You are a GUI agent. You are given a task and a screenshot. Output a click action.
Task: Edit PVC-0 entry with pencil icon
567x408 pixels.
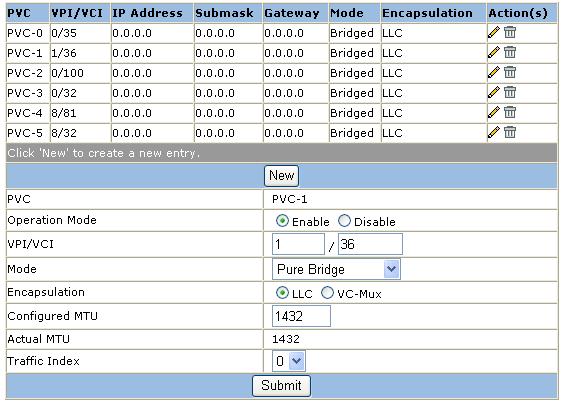[x=493, y=33]
